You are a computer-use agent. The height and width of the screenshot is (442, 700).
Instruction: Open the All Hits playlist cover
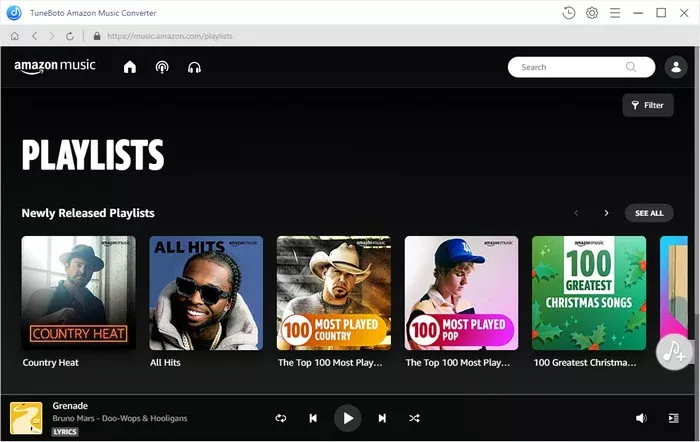[206, 293]
